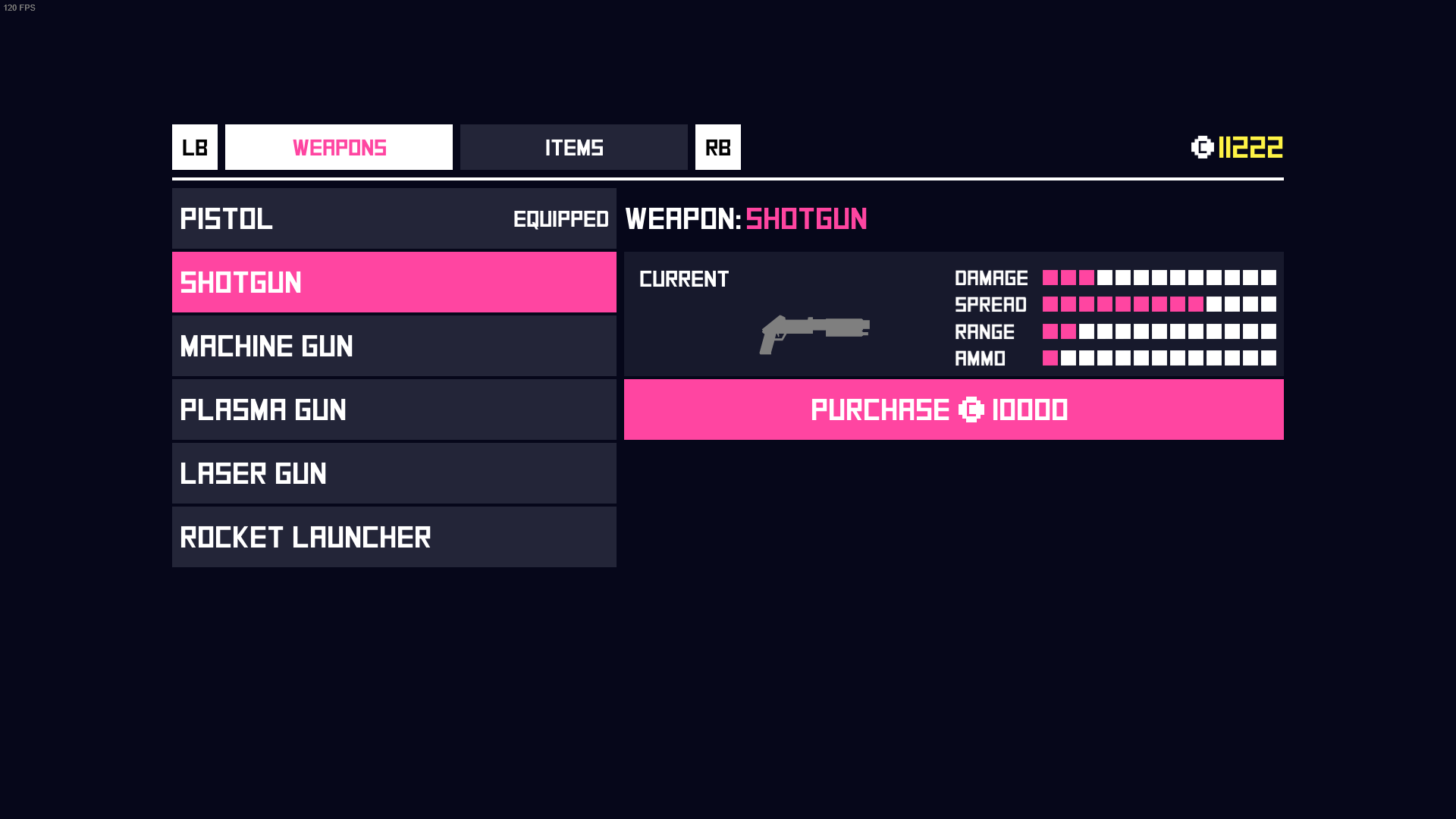The width and height of the screenshot is (1456, 819).
Task: Click the Ammo stat bar
Action: 1159,359
